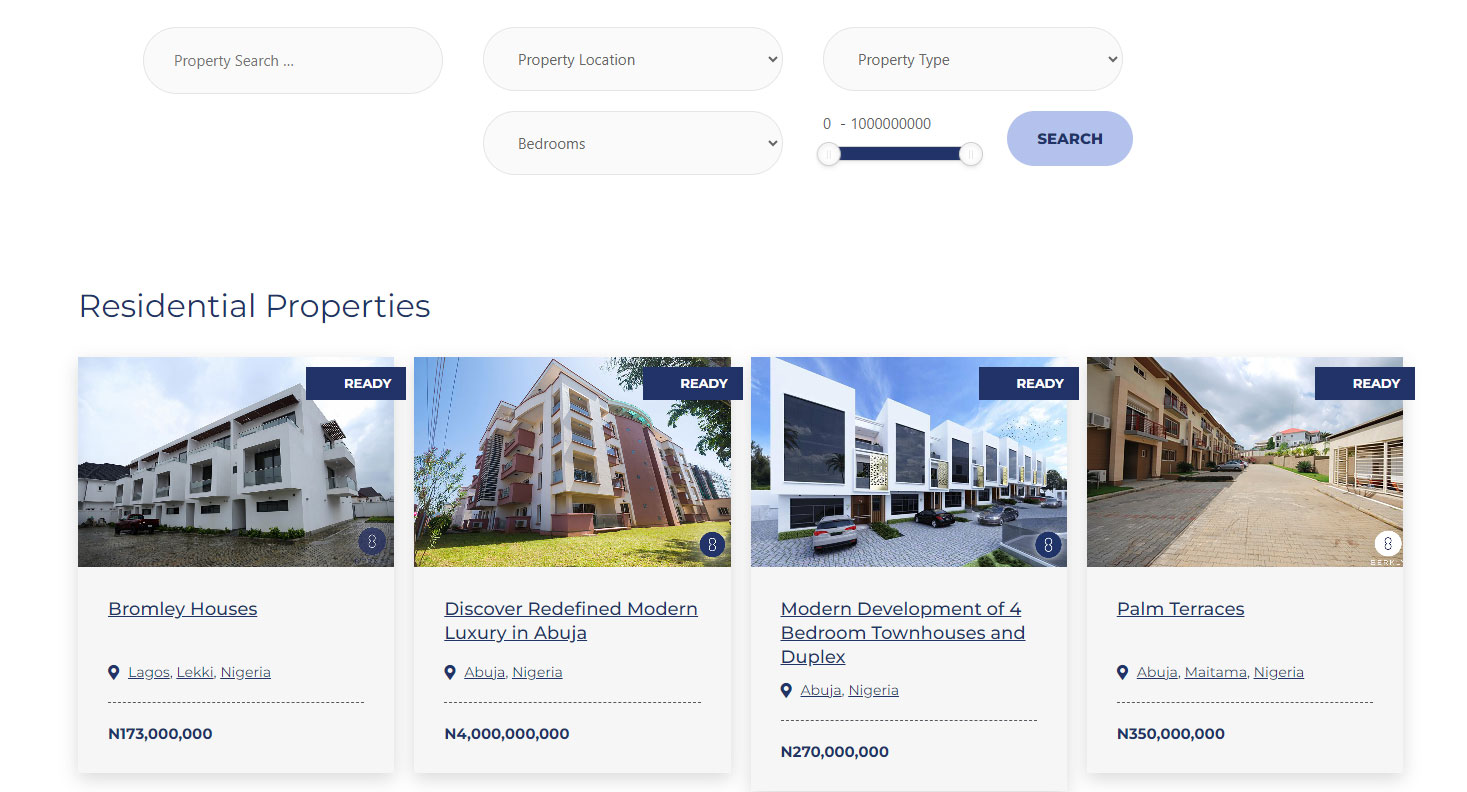Click the SEARCH button
This screenshot has height=792, width=1467.
1070,138
